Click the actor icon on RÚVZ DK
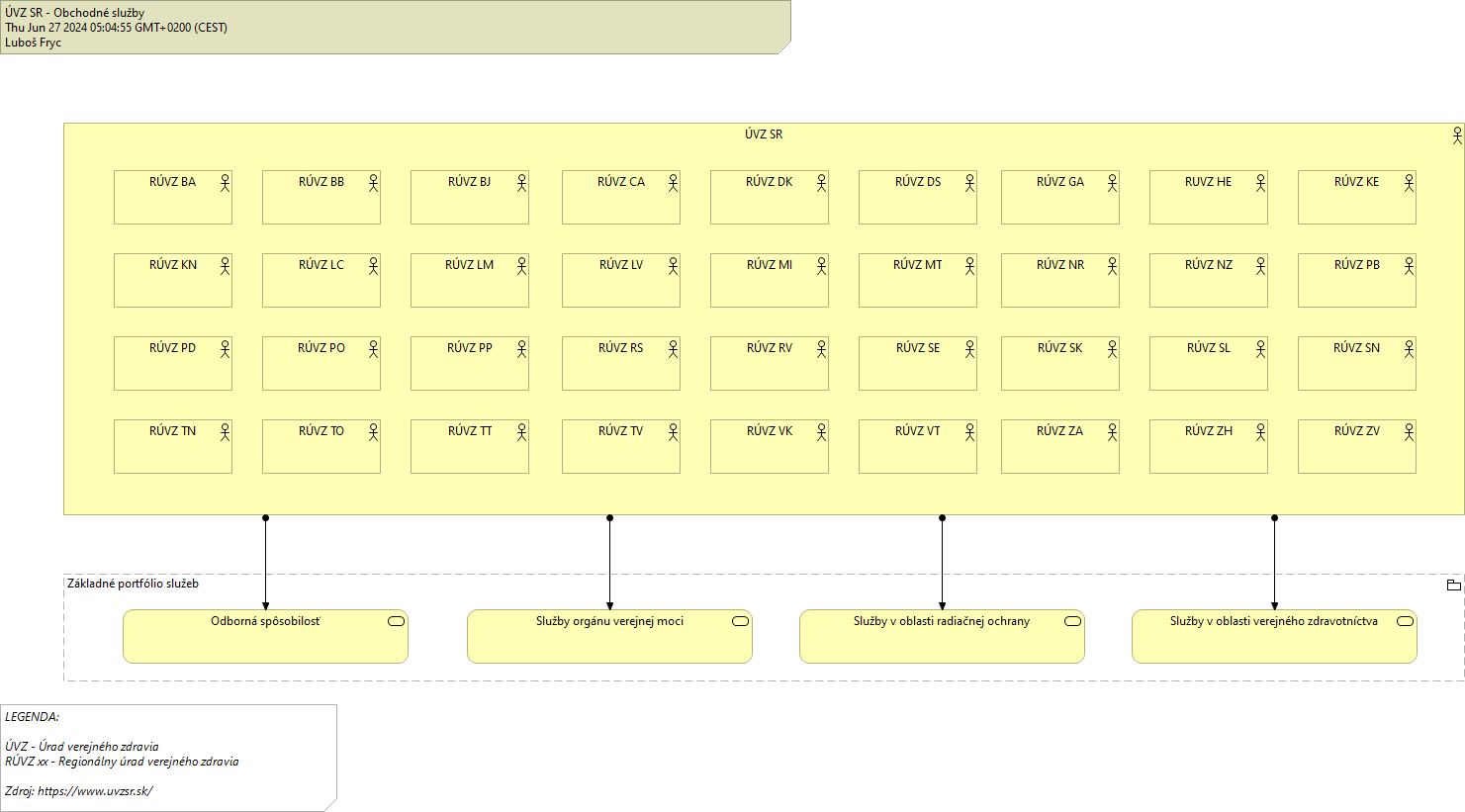Image resolution: width=1465 pixels, height=812 pixels. click(x=821, y=183)
